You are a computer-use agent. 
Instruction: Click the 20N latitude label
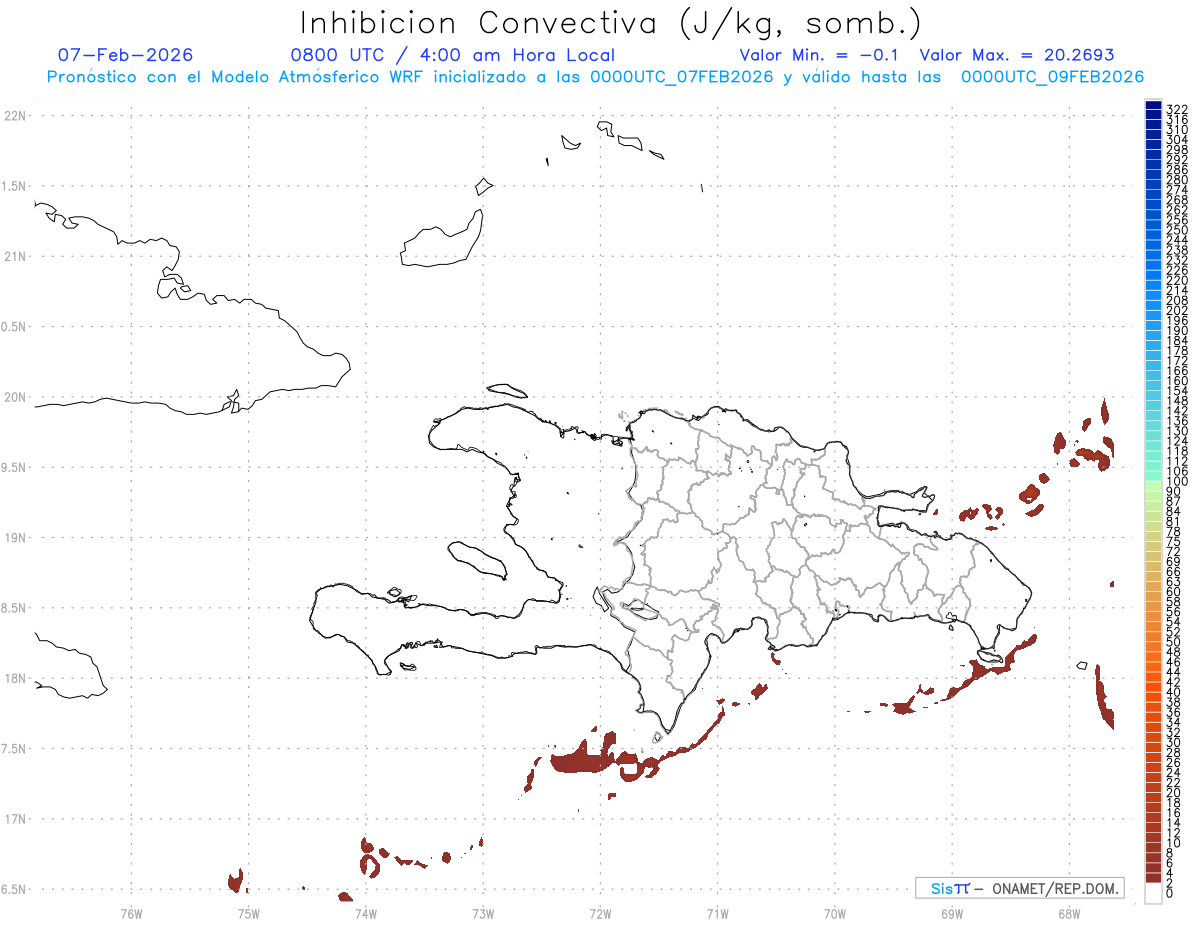(x=14, y=397)
